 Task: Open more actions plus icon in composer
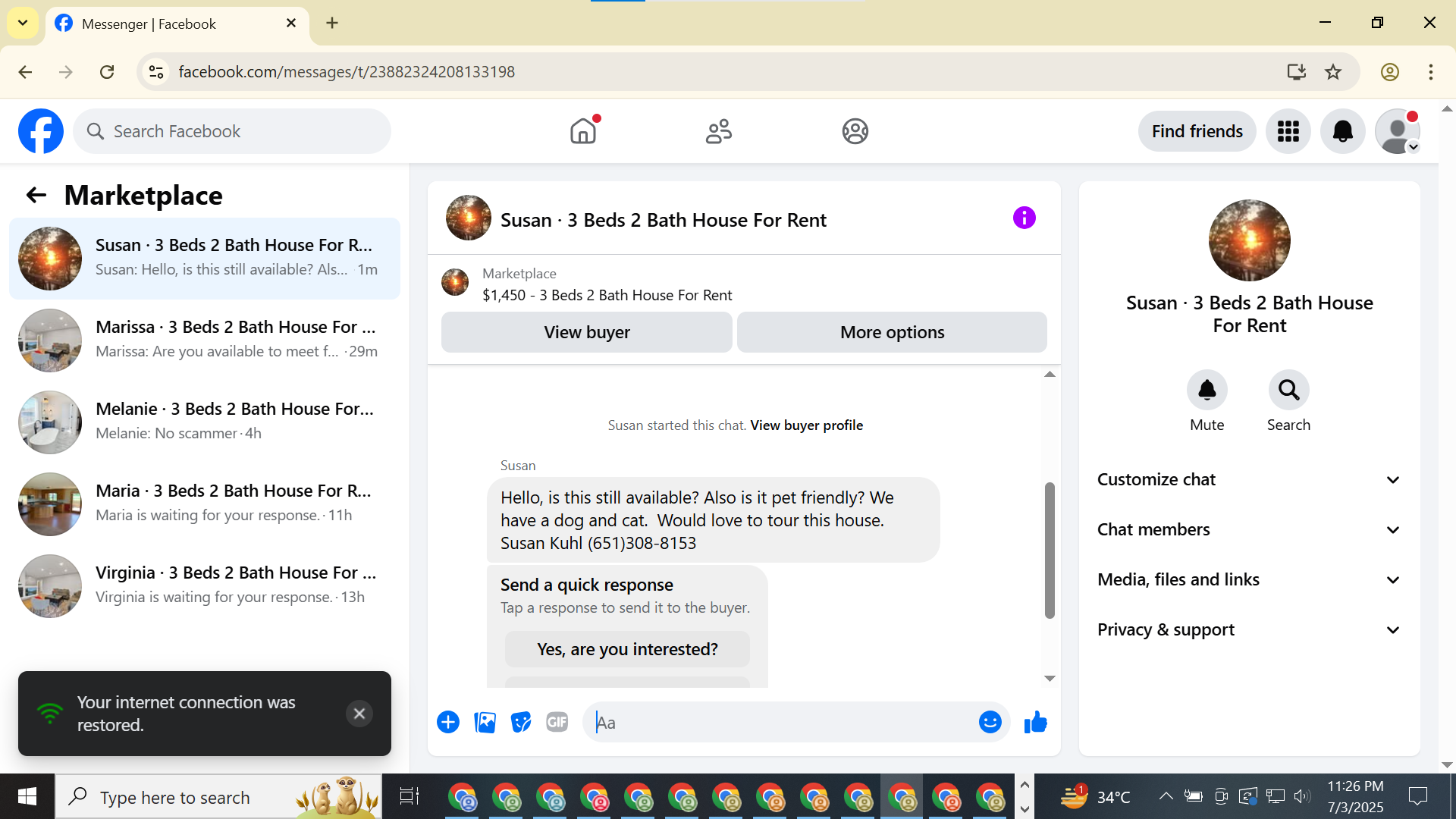[448, 723]
